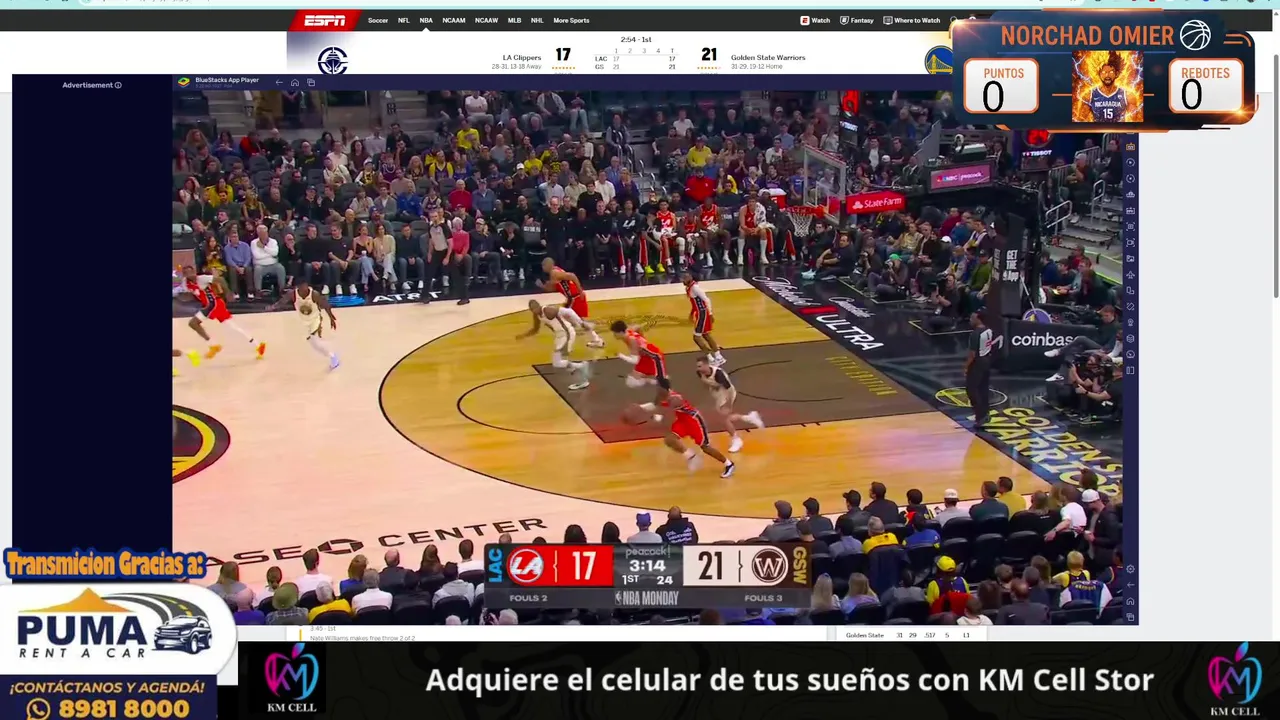Viewport: 1280px width, 720px height.
Task: Open BlueStacks settings gear in sidebar
Action: tap(1130, 569)
